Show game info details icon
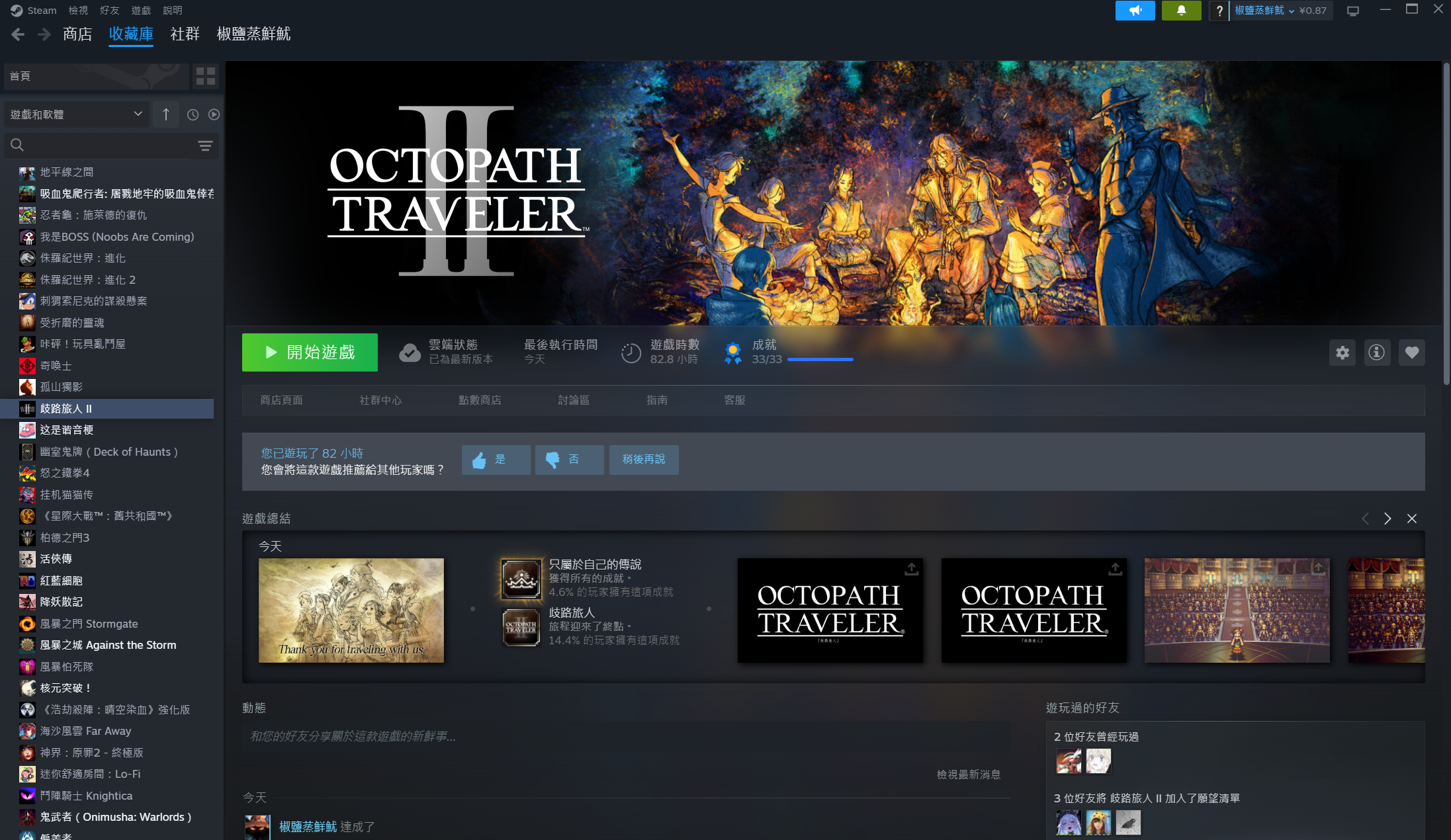This screenshot has width=1451, height=840. click(x=1377, y=353)
